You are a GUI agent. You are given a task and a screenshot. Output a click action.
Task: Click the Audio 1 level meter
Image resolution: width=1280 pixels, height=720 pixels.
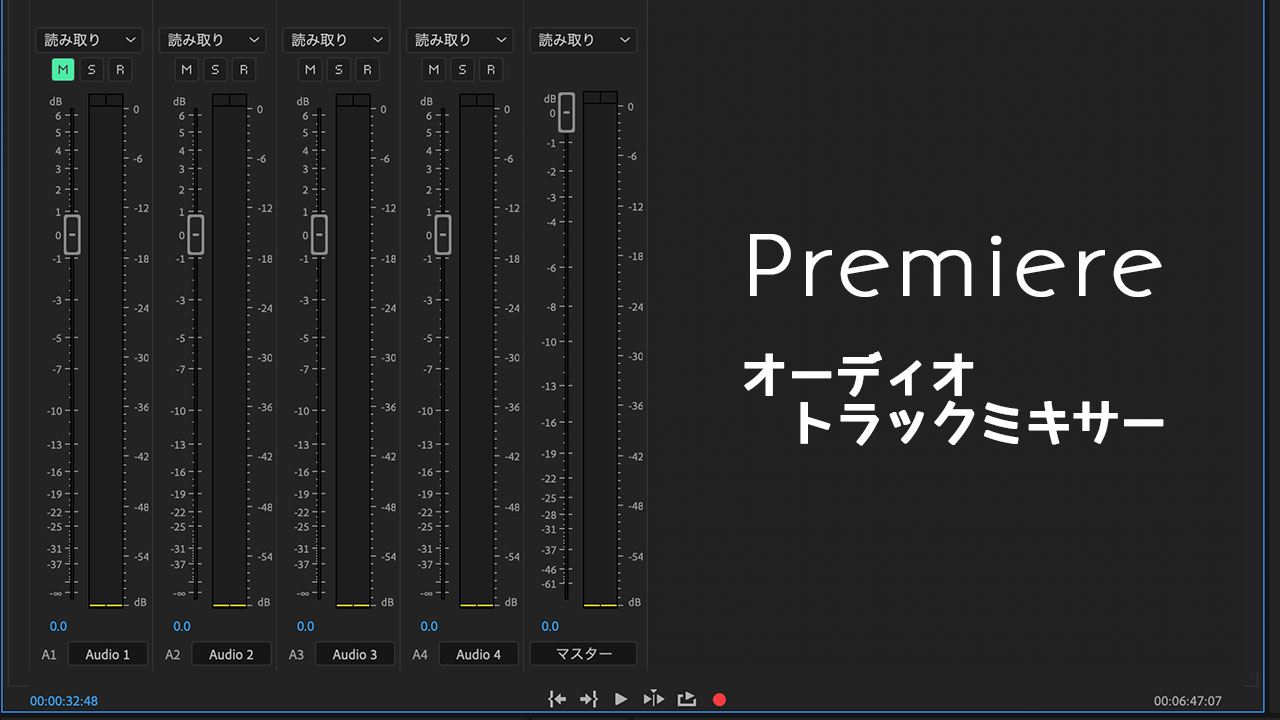pos(106,351)
